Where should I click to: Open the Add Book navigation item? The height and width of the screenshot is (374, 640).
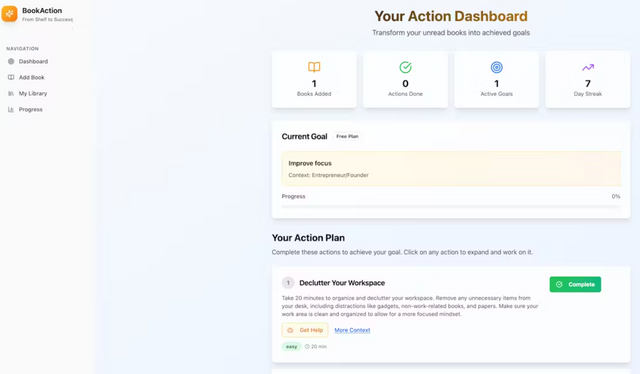(26, 77)
